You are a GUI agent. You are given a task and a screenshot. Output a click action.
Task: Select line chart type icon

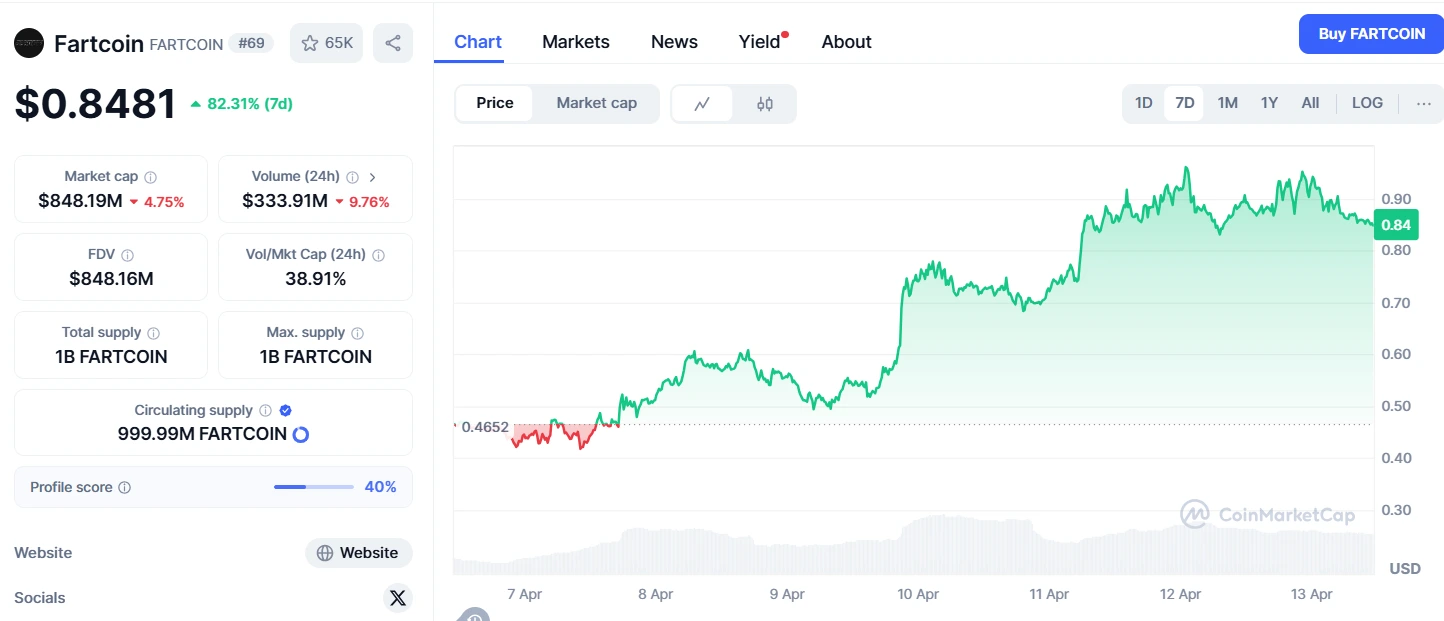(703, 104)
